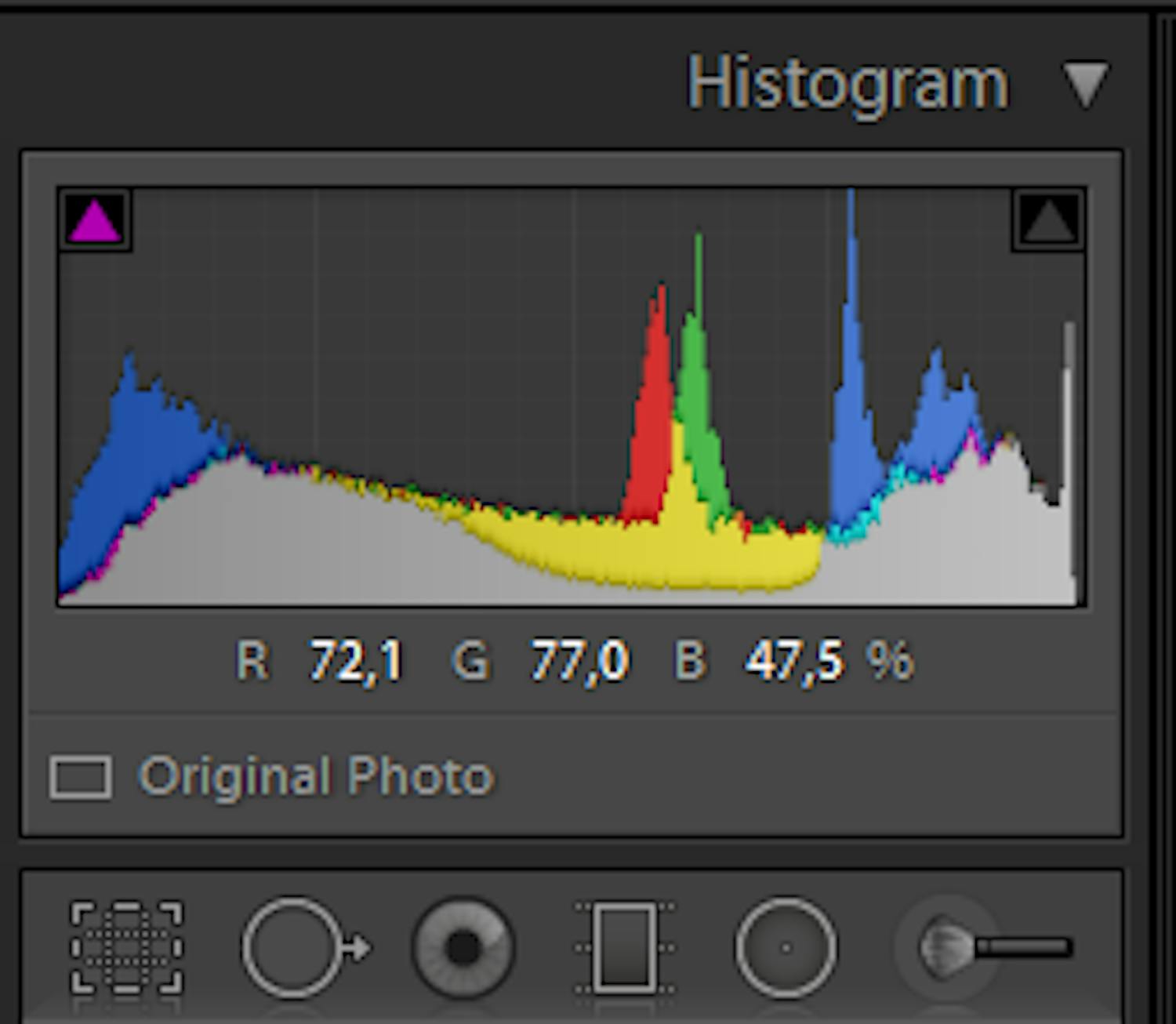Click the green peak in the histogram
The height and width of the screenshot is (1024, 1176).
click(696, 353)
